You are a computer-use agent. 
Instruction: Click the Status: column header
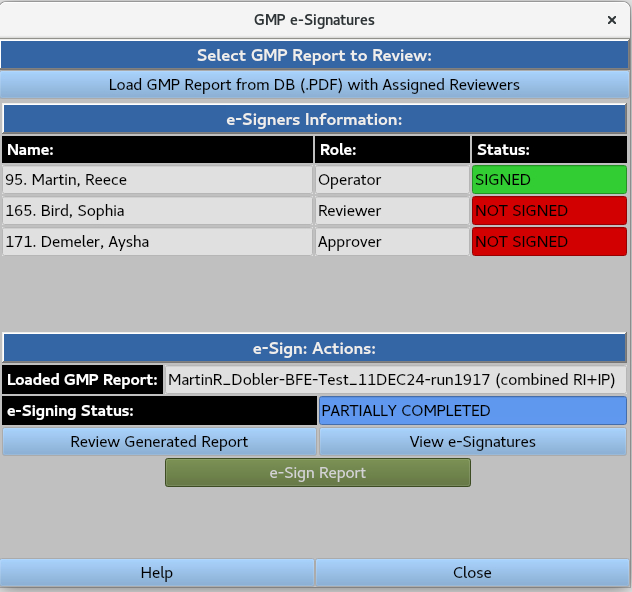pos(549,150)
